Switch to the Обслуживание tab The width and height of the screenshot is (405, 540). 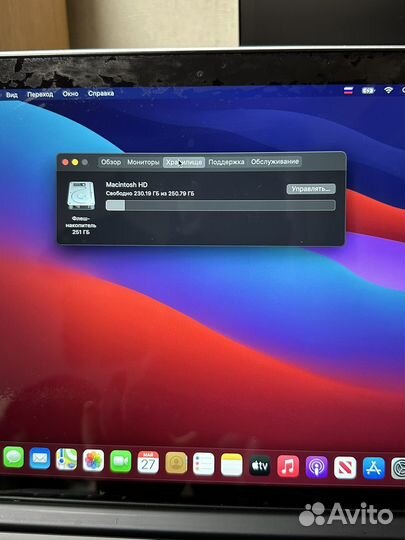point(274,162)
